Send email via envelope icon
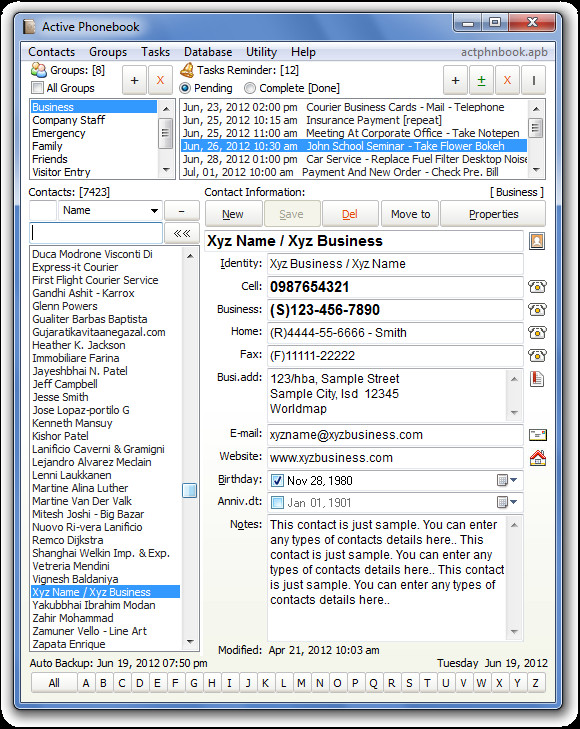Image resolution: width=580 pixels, height=729 pixels. pos(538,435)
